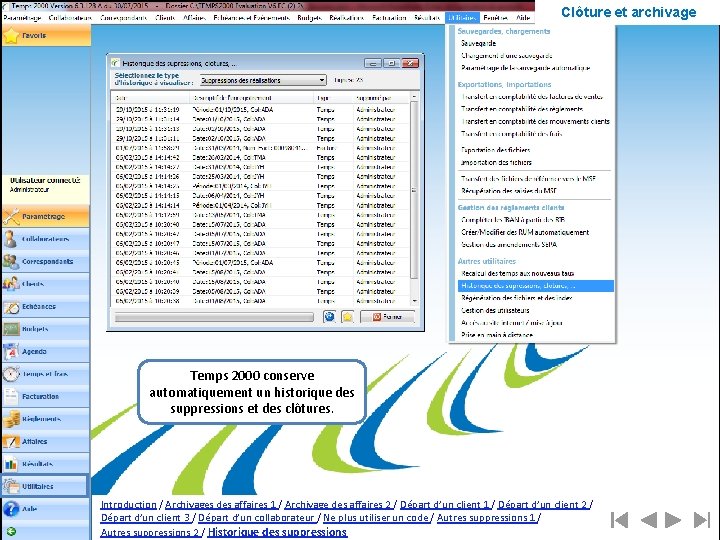Open the Budgets menu in the menu bar
Screen dimensions: 720x540
pyautogui.click(x=309, y=17)
